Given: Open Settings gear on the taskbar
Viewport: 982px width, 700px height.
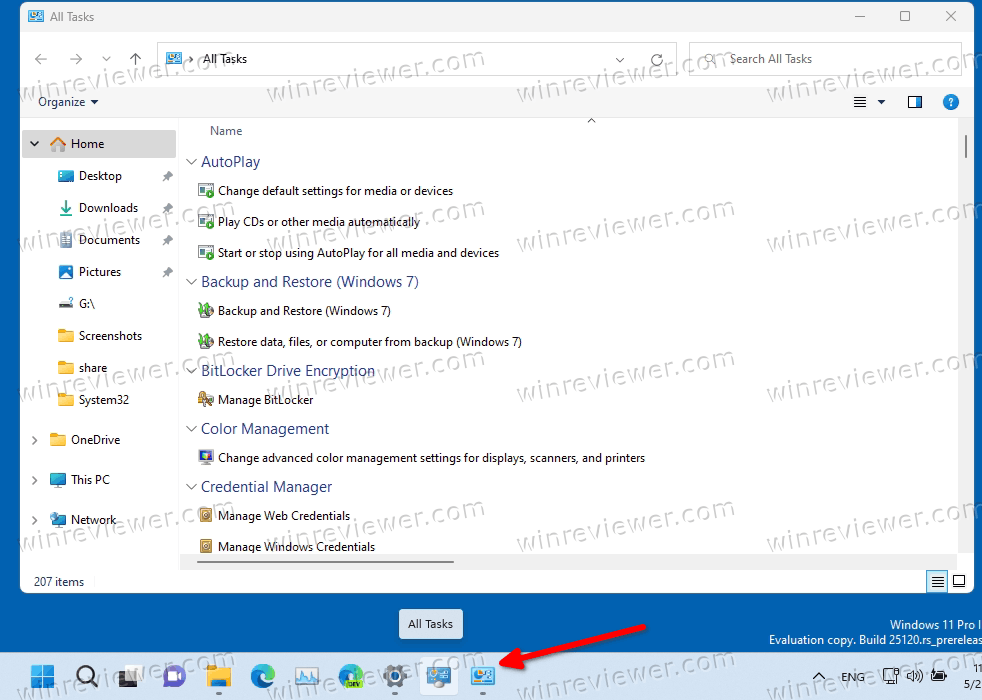Looking at the screenshot, I should tap(395, 676).
